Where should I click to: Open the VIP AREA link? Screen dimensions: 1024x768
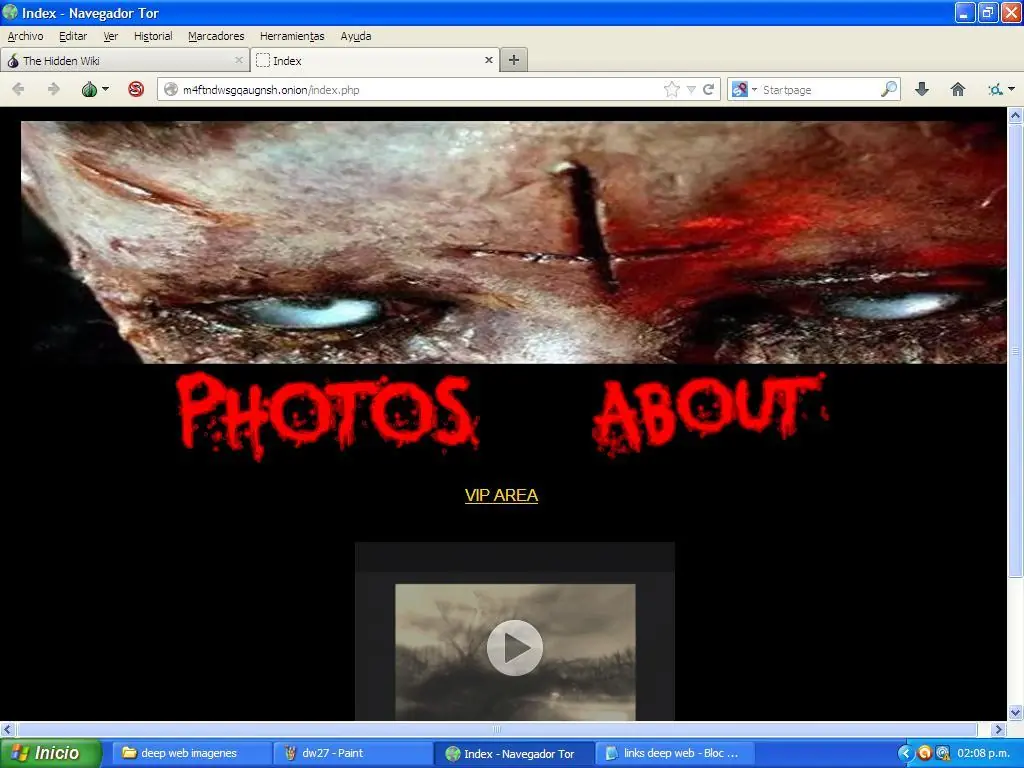tap(502, 496)
